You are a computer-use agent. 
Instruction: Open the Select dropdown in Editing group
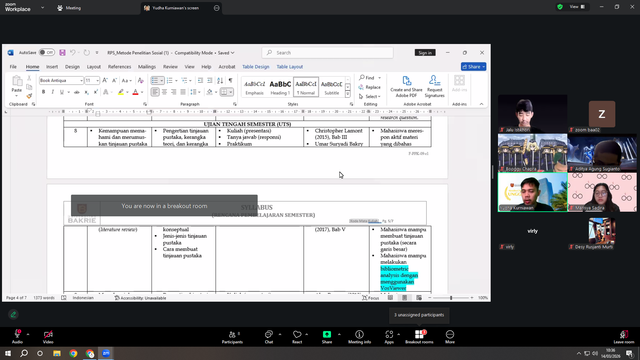click(369, 96)
